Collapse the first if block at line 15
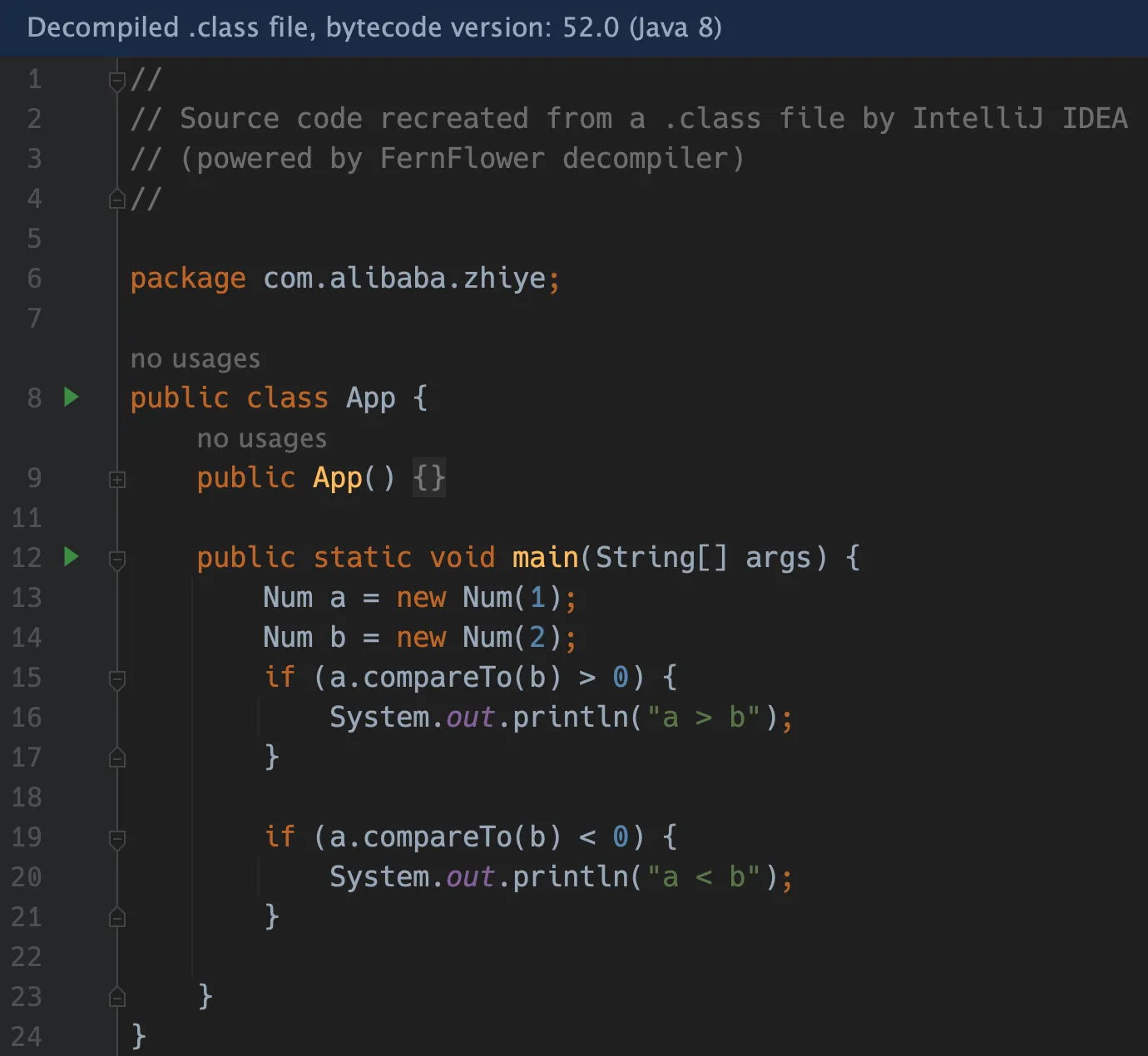Screen dimensions: 1148x1056 click(117, 679)
